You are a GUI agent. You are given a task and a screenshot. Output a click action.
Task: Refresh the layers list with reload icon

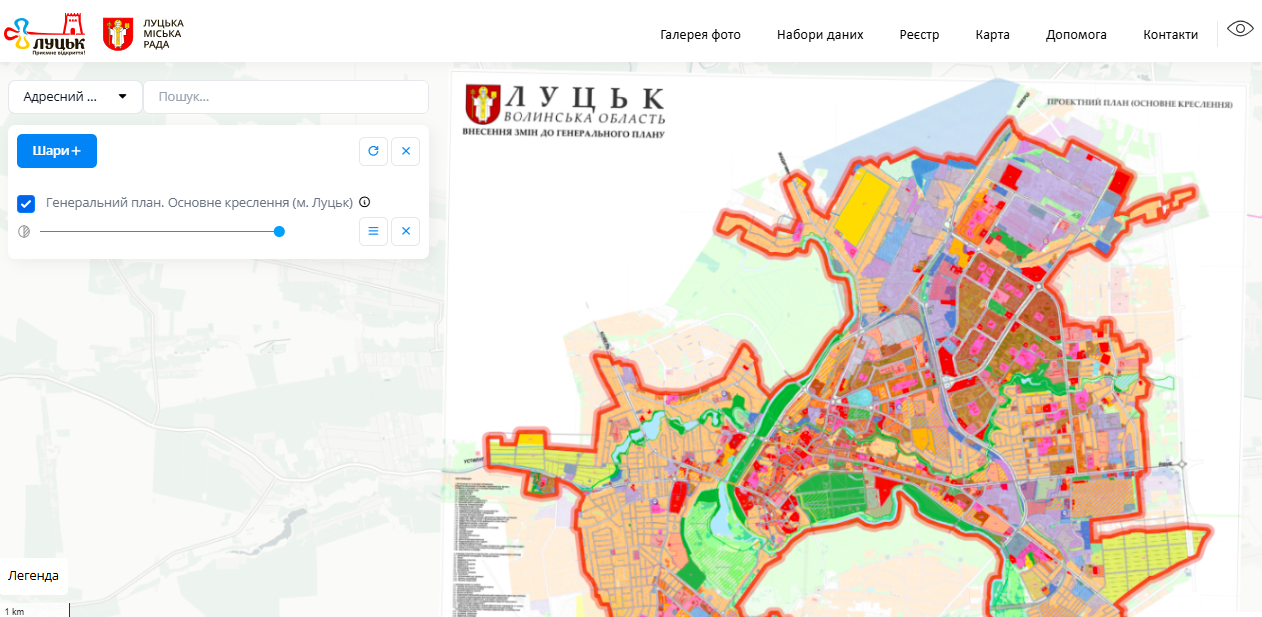(373, 151)
